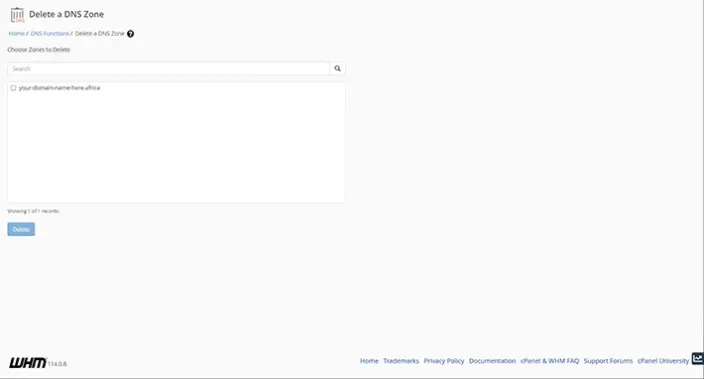Open the Privacy Policy footer link
Screen dimensions: 704x379
point(444,361)
